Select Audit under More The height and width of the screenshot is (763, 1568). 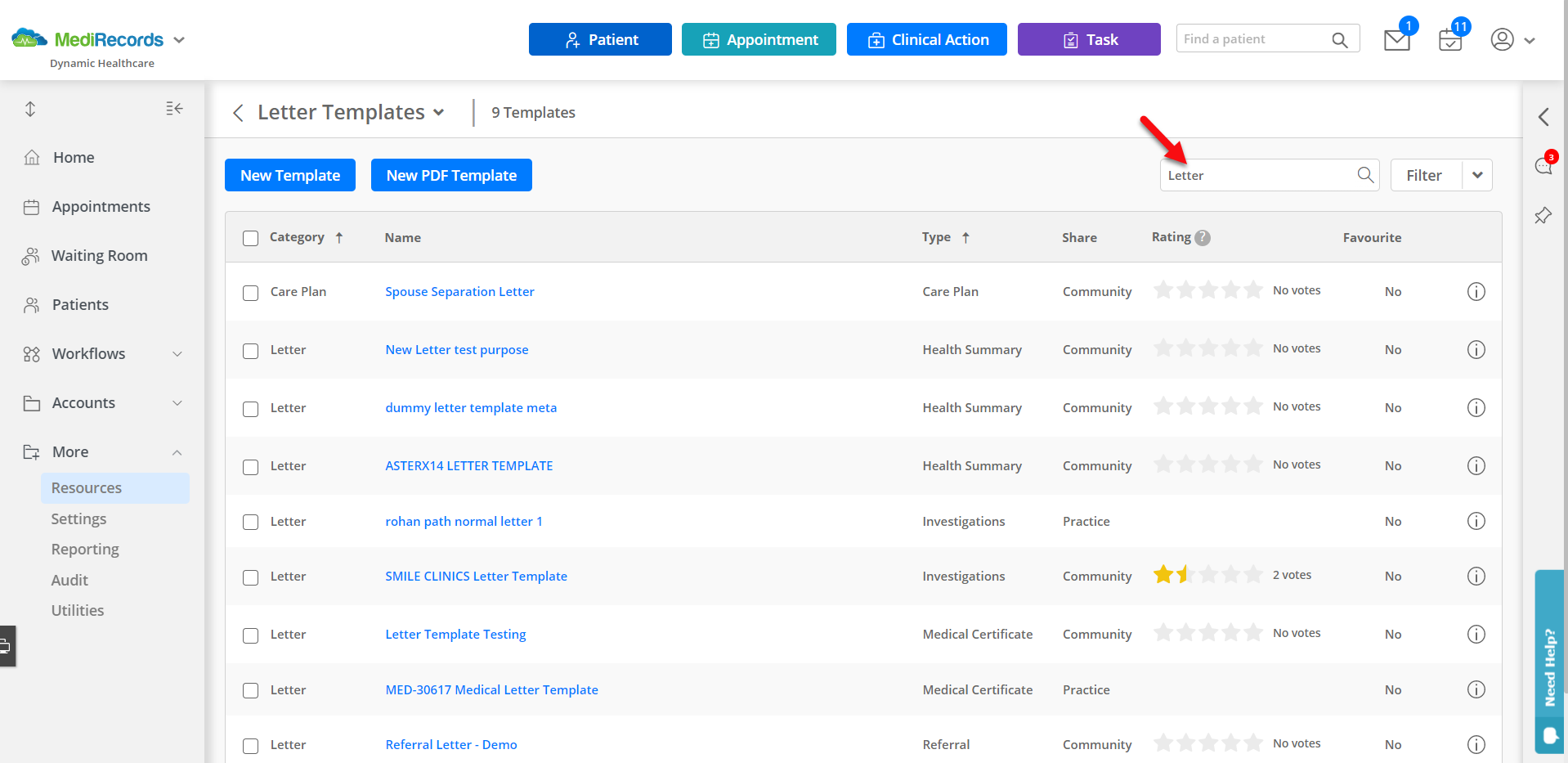point(69,580)
